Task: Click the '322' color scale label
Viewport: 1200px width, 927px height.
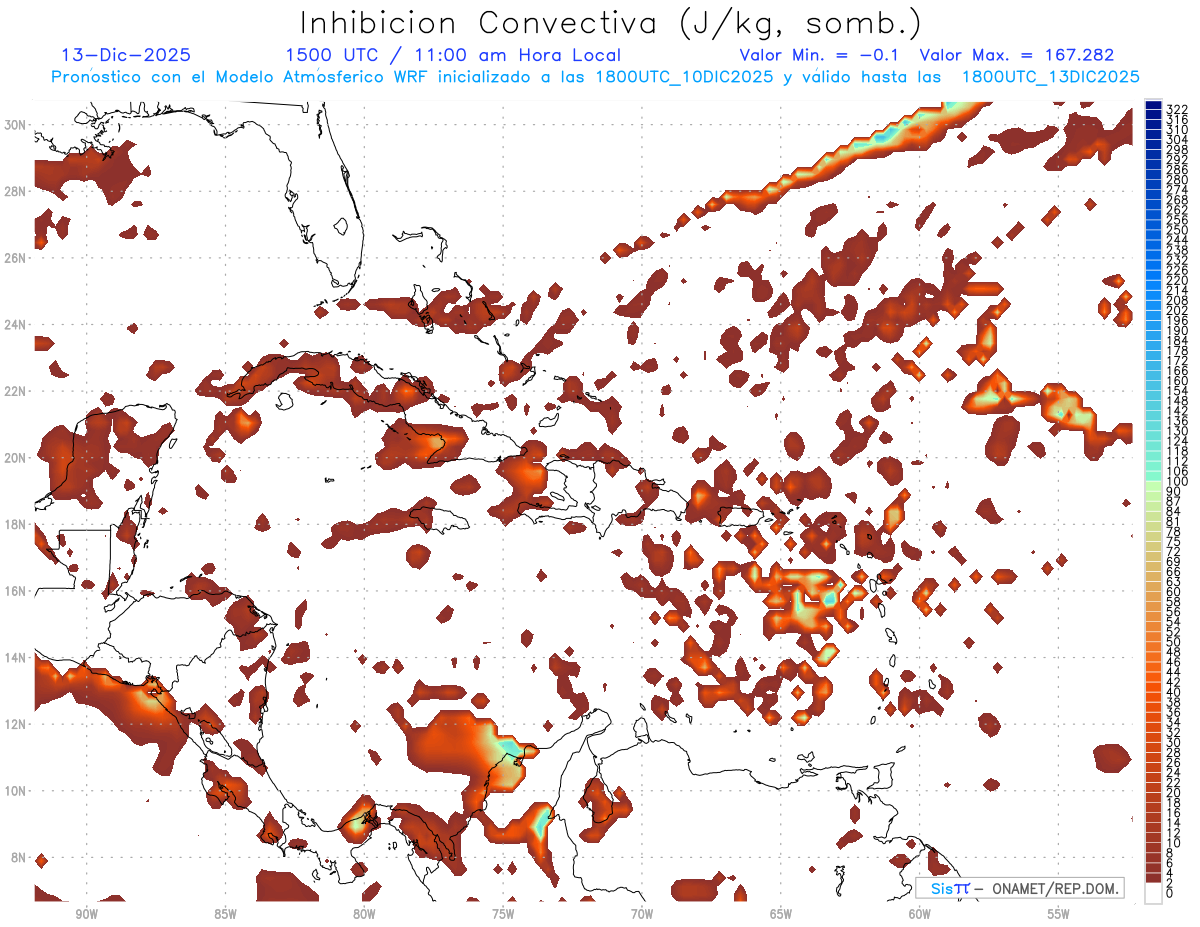Action: click(x=1177, y=109)
